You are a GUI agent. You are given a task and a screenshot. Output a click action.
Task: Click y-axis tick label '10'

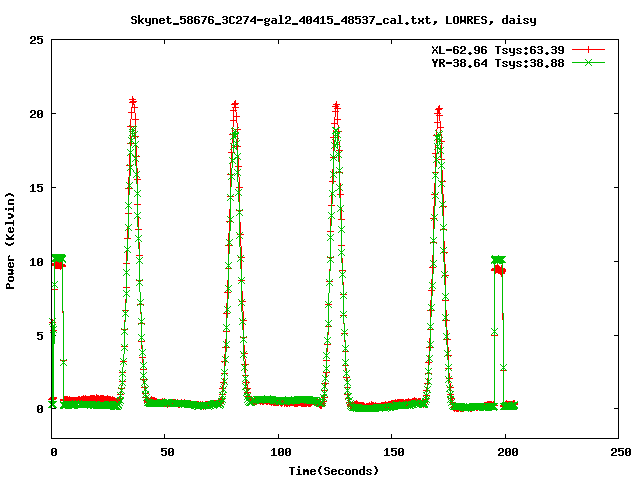click(36, 262)
